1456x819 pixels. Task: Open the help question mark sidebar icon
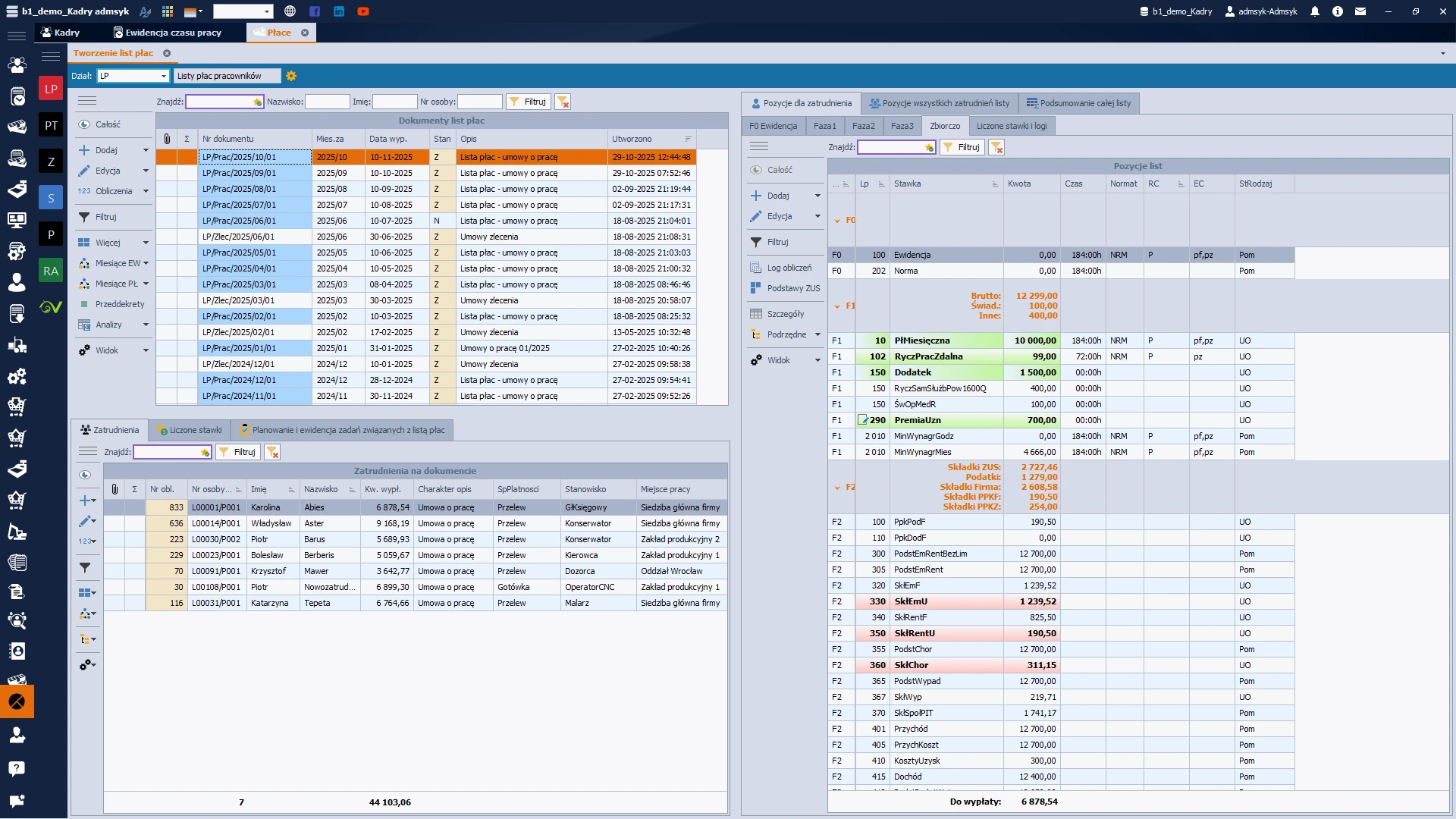17,768
